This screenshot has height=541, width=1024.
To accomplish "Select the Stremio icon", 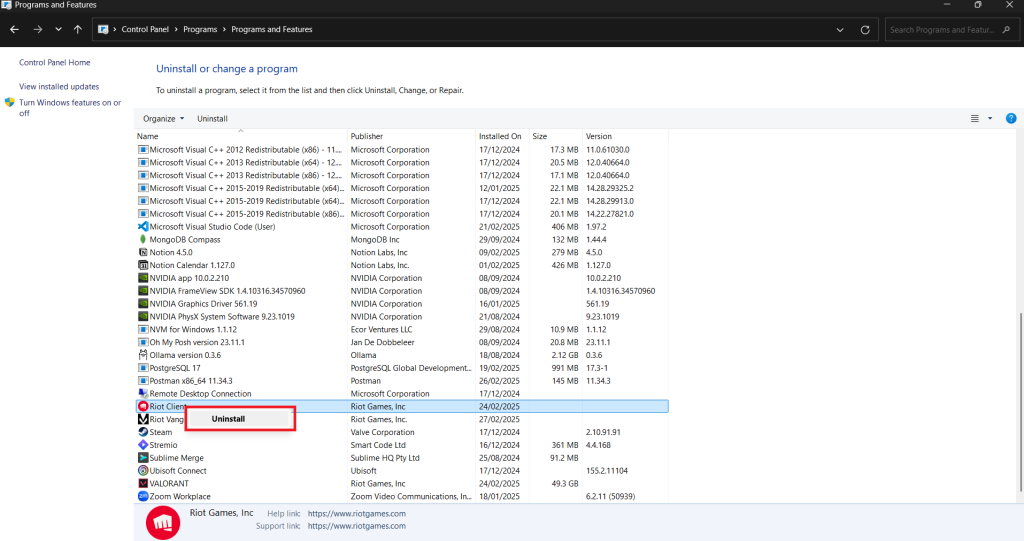I will [143, 445].
